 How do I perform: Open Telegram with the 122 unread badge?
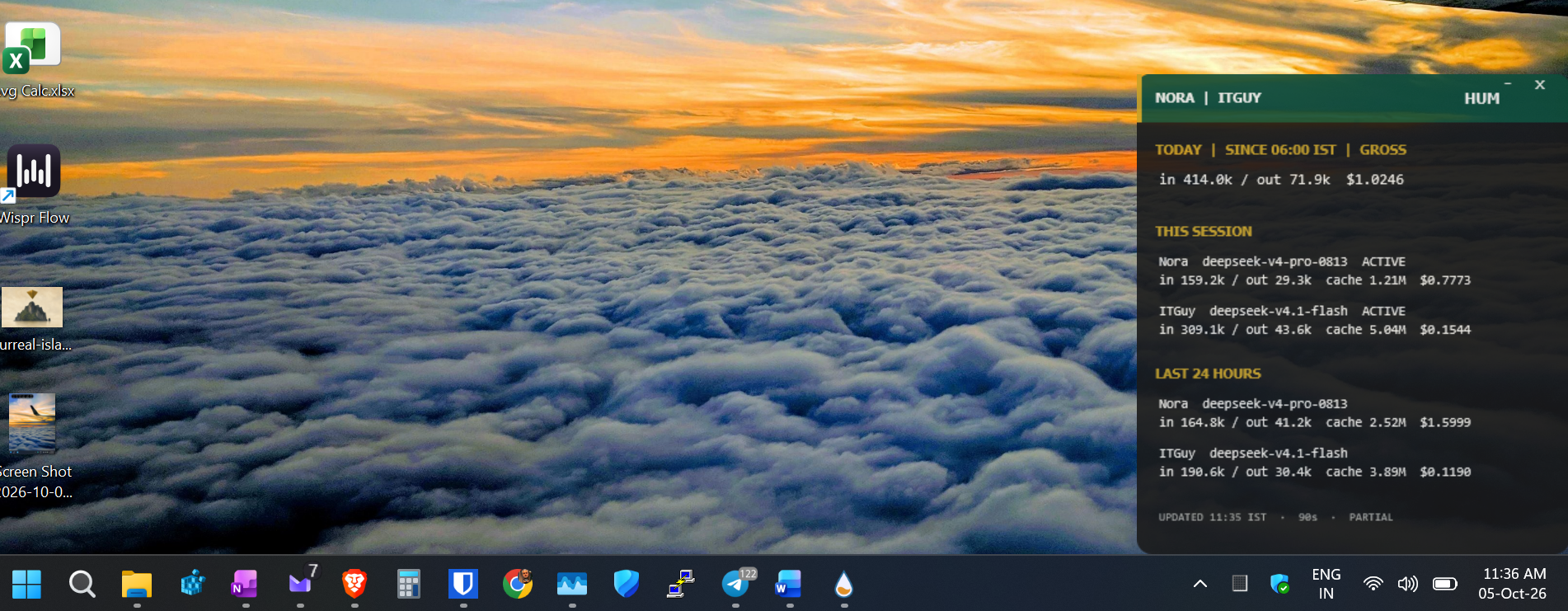(x=735, y=584)
